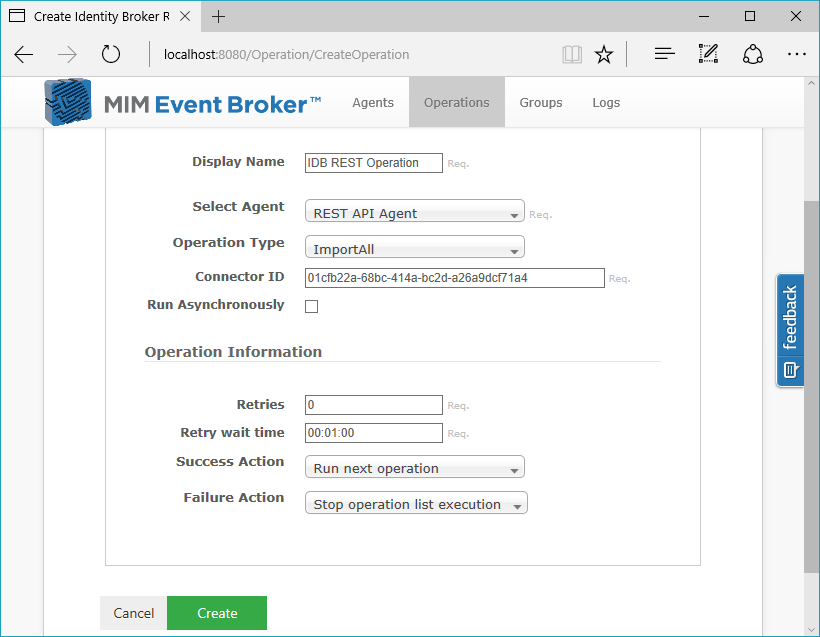Click the MIM Event Broker logo
The width and height of the screenshot is (820, 637).
point(183,103)
